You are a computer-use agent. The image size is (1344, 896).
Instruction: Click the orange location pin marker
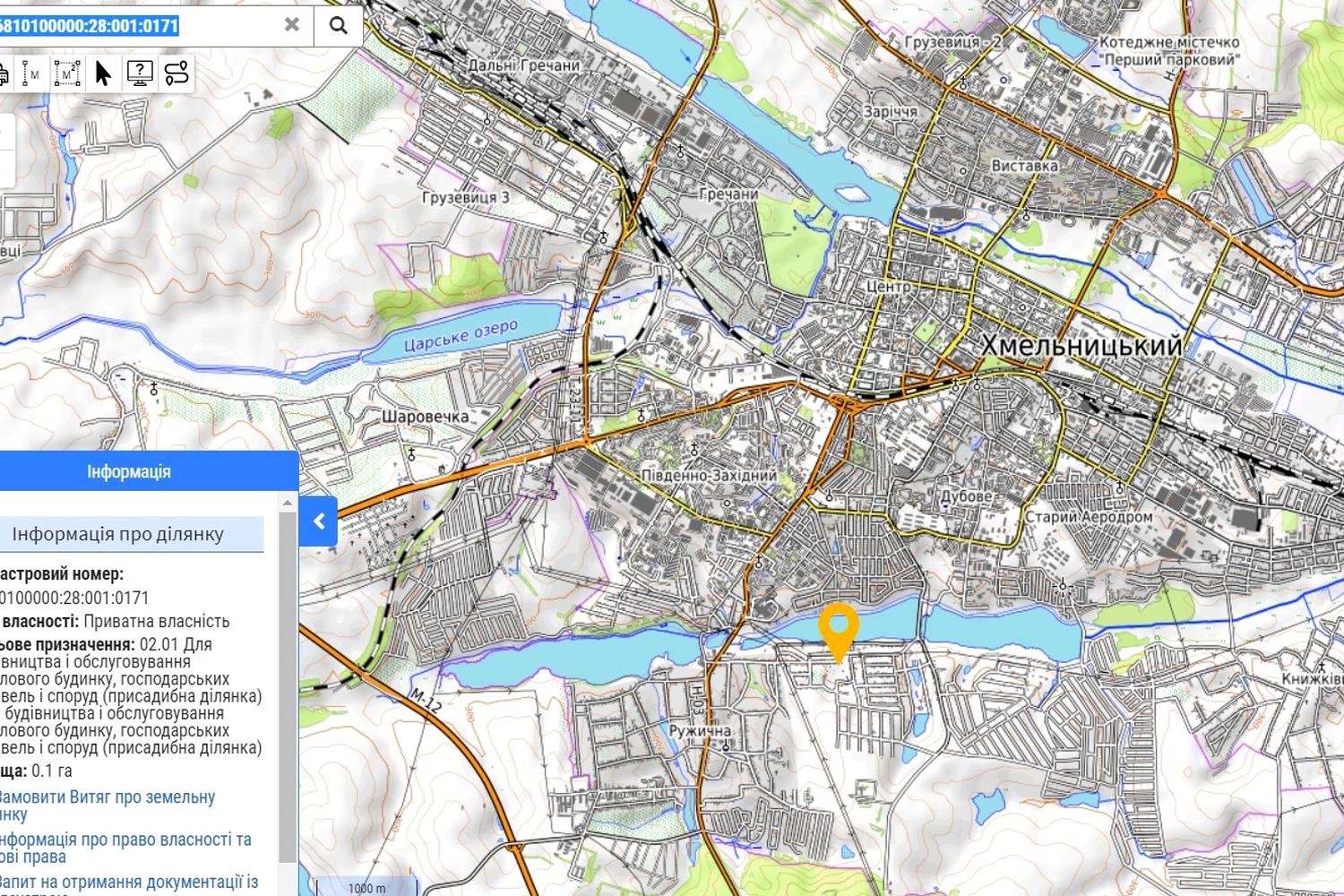839,632
